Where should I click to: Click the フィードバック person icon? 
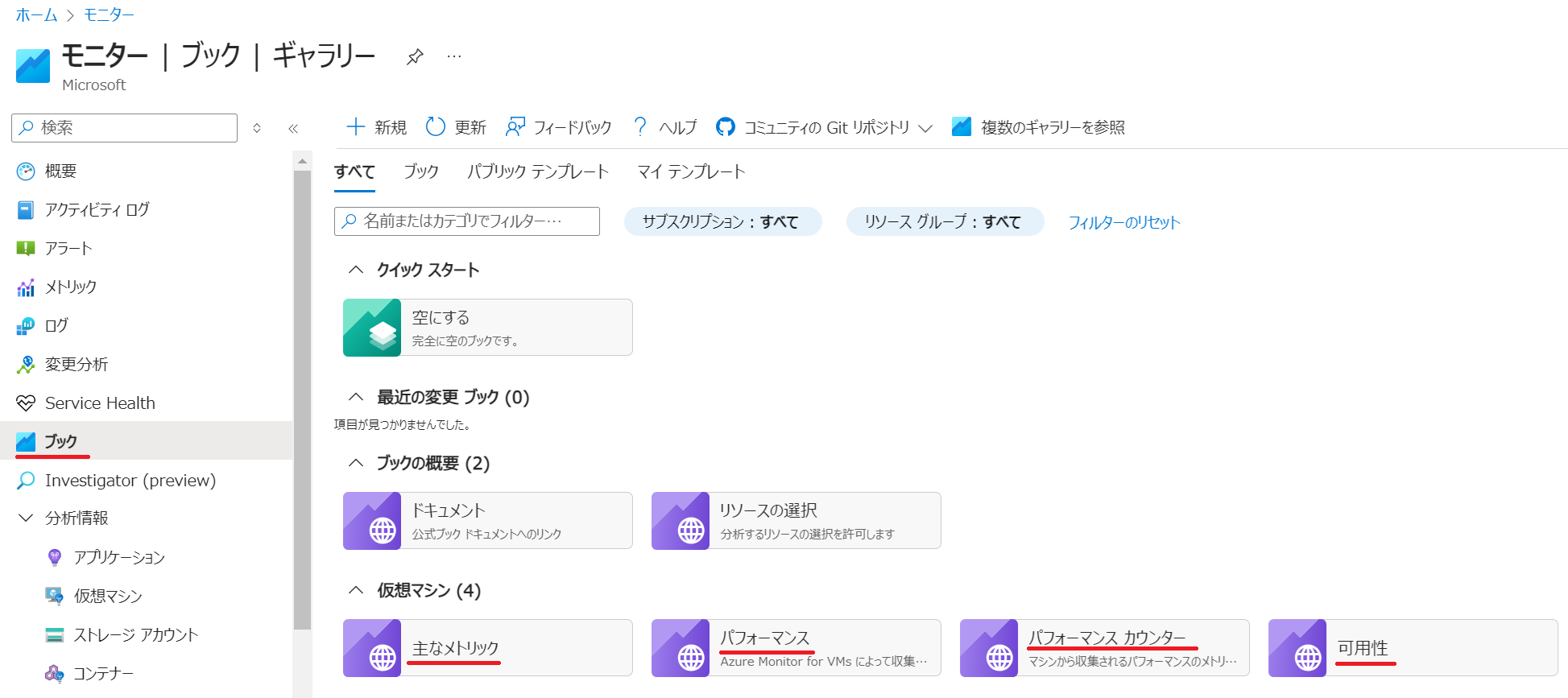[x=515, y=127]
